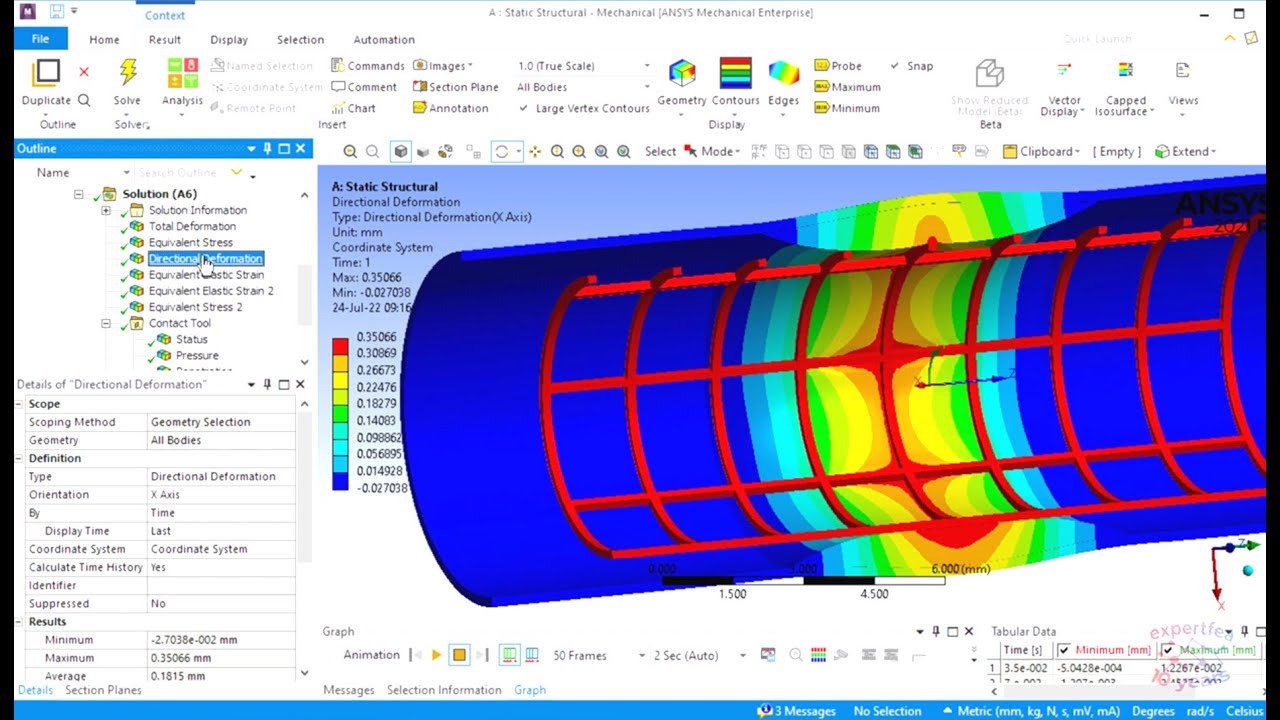Click the dark blue bottom legend color band
The image size is (1280, 720).
(341, 482)
